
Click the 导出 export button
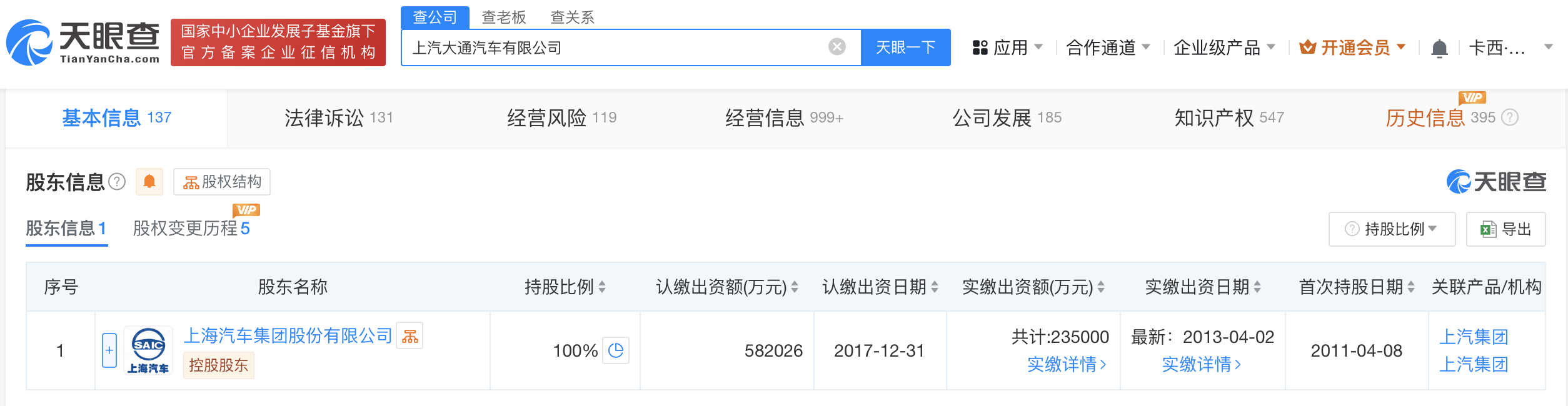coord(1505,229)
